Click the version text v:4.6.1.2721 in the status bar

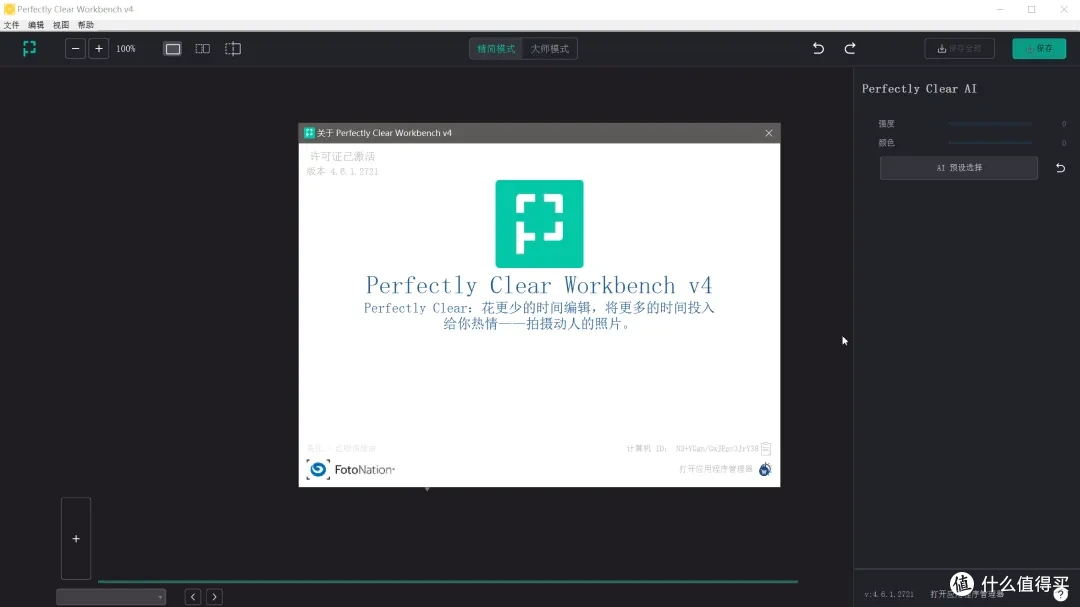tap(889, 594)
